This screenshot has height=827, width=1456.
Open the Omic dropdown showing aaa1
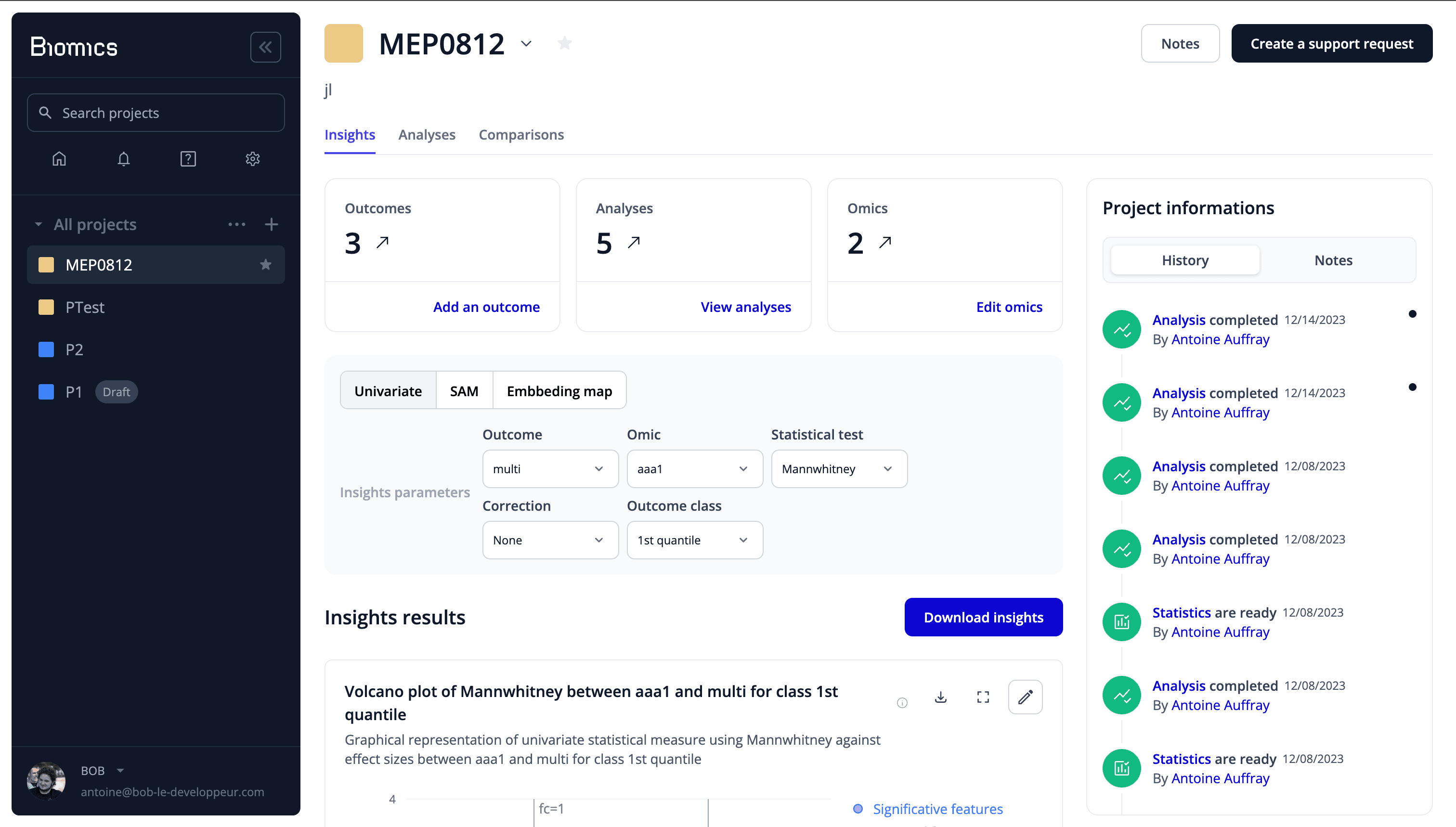click(x=694, y=468)
